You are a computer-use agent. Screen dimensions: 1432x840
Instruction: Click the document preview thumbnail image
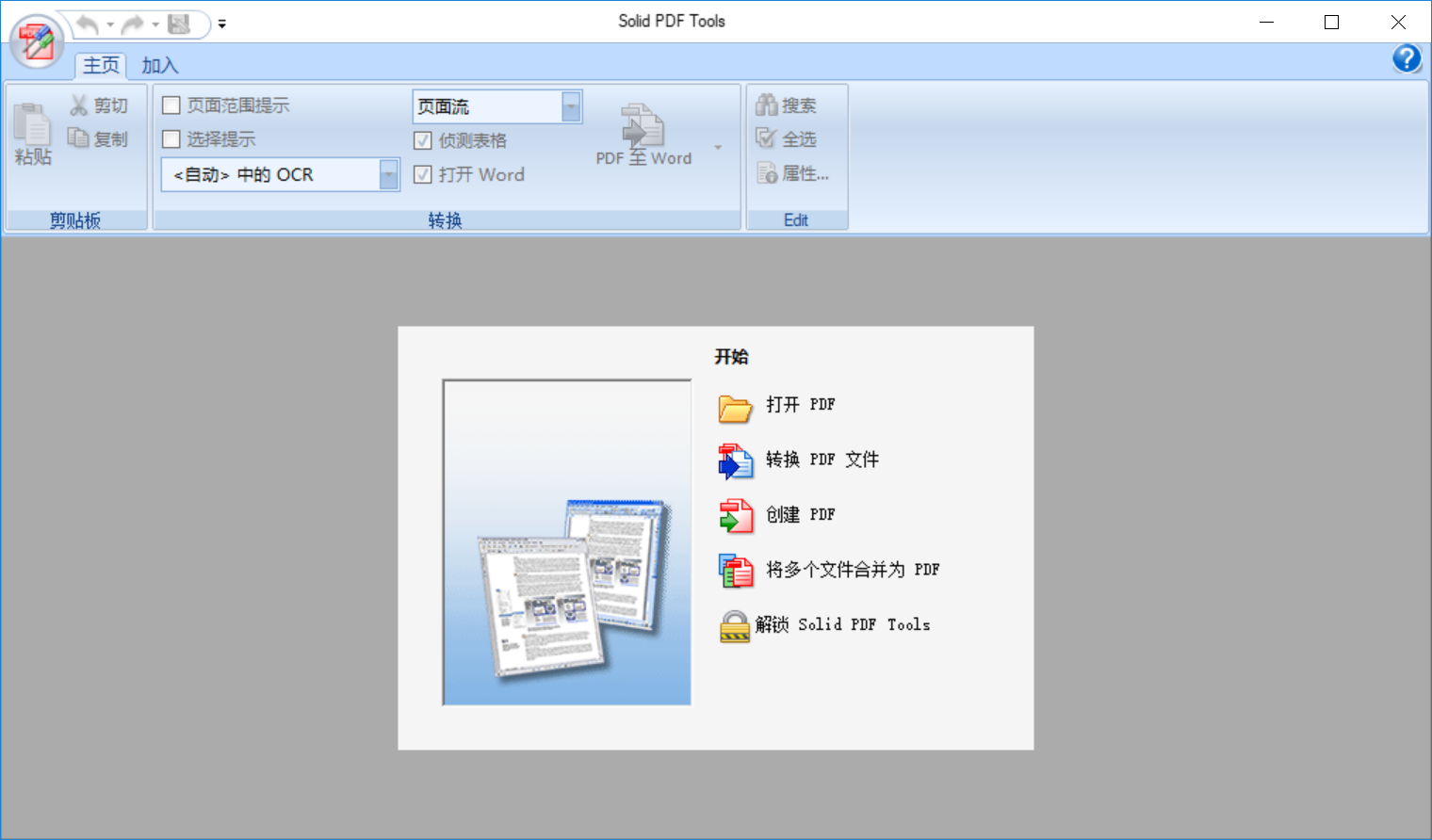coord(567,542)
